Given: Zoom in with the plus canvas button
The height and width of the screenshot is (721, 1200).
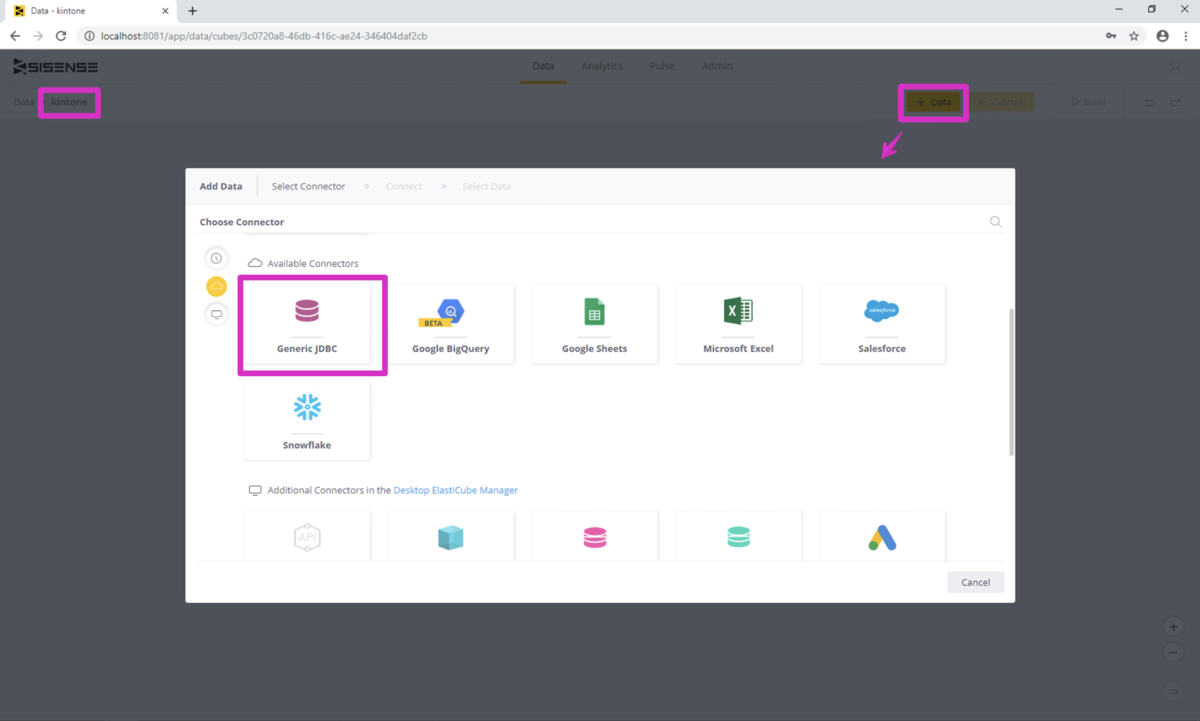Looking at the screenshot, I should tap(1174, 627).
